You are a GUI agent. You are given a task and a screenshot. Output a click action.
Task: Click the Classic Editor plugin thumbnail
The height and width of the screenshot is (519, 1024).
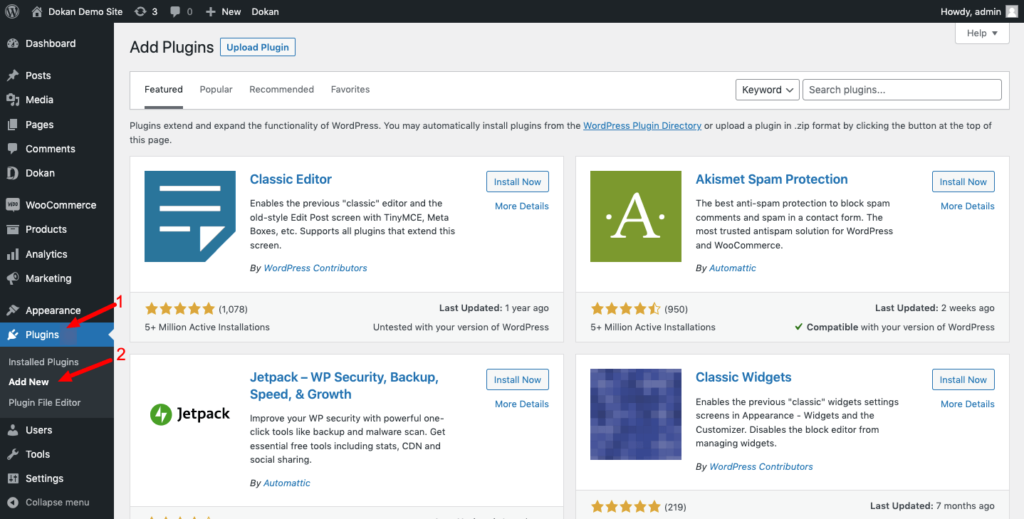[x=190, y=217]
